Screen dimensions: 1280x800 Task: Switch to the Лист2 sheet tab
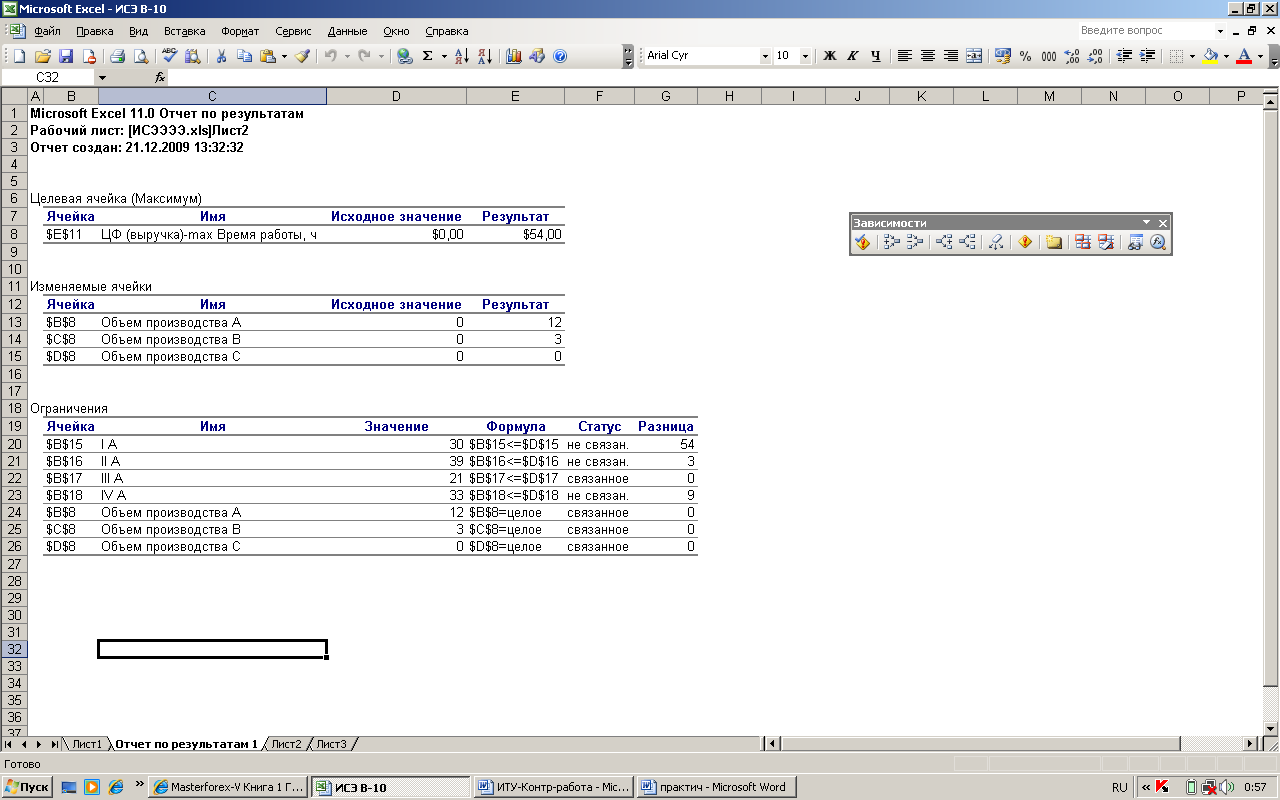(x=286, y=744)
